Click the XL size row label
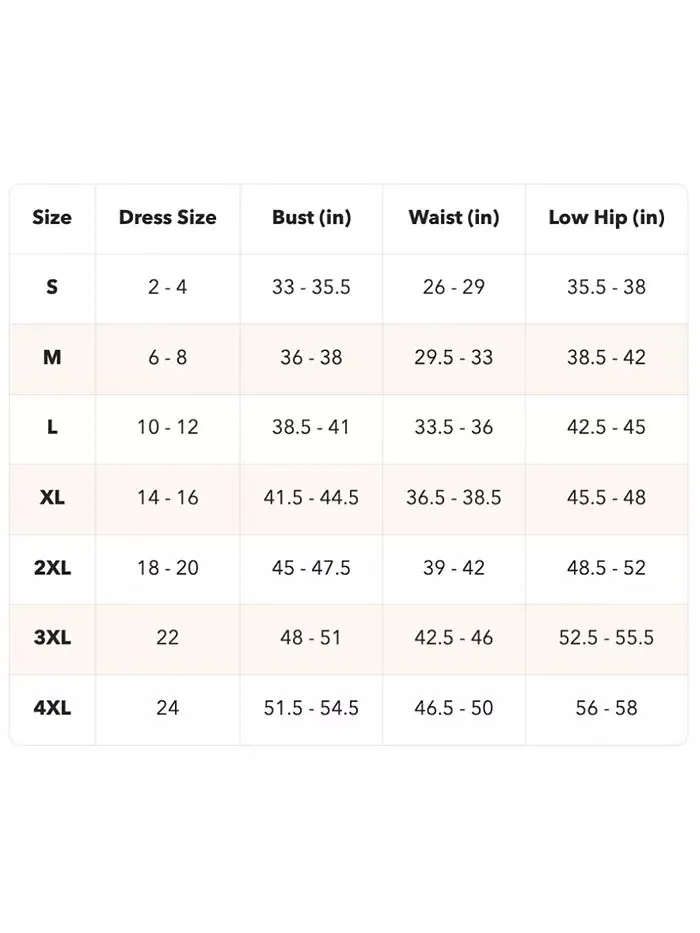This screenshot has height=933, width=700. (52, 497)
